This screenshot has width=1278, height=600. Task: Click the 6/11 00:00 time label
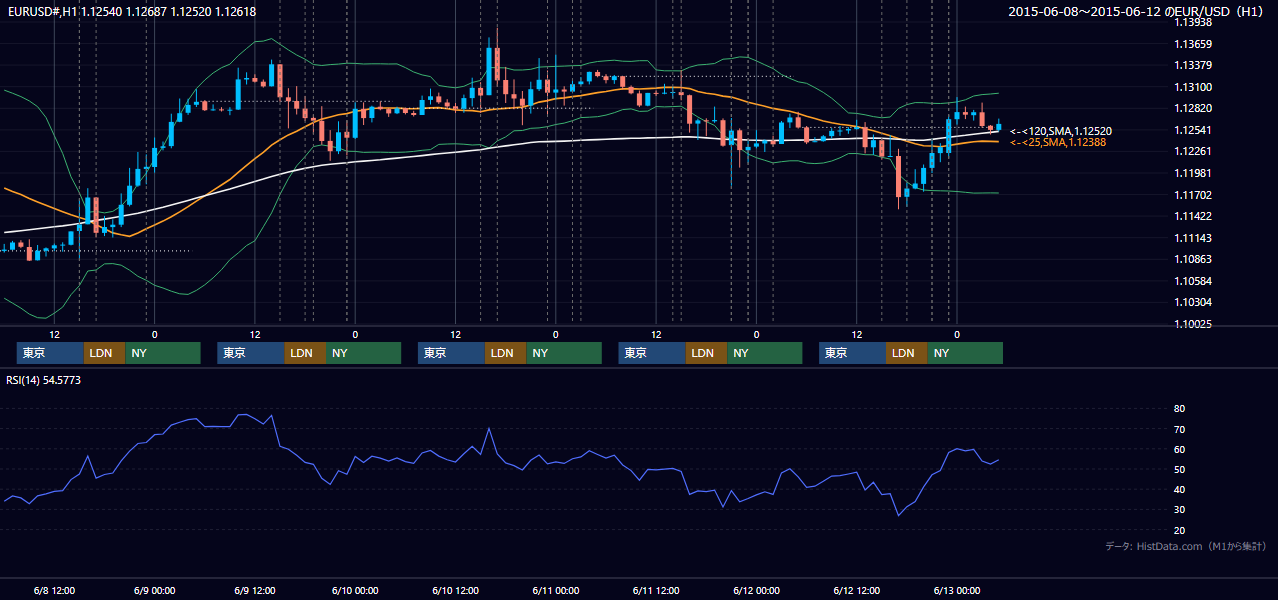(x=555, y=590)
